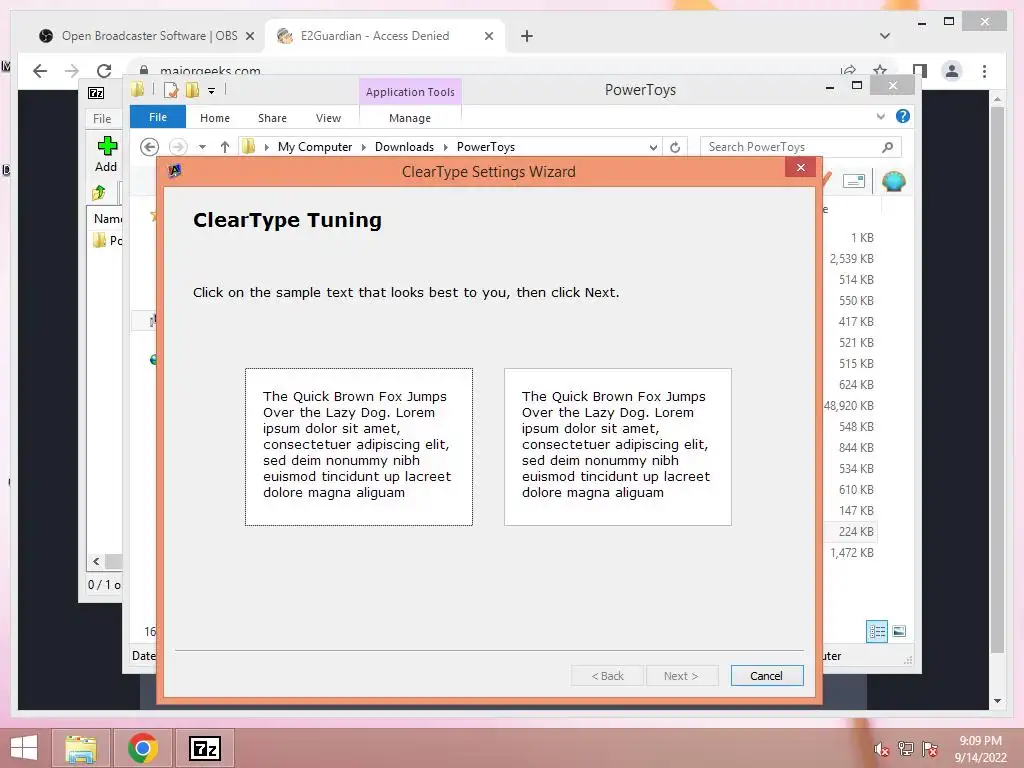Open the Windows Start button
The image size is (1024, 768).
(x=25, y=748)
